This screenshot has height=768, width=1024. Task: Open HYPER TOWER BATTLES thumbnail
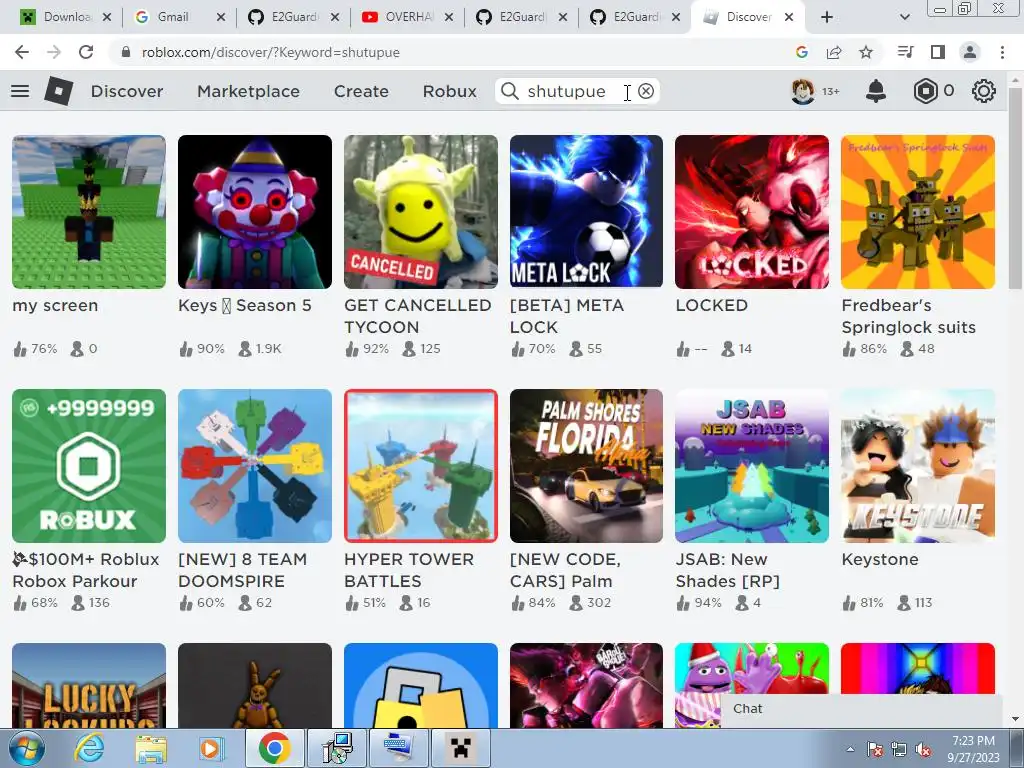pos(421,466)
